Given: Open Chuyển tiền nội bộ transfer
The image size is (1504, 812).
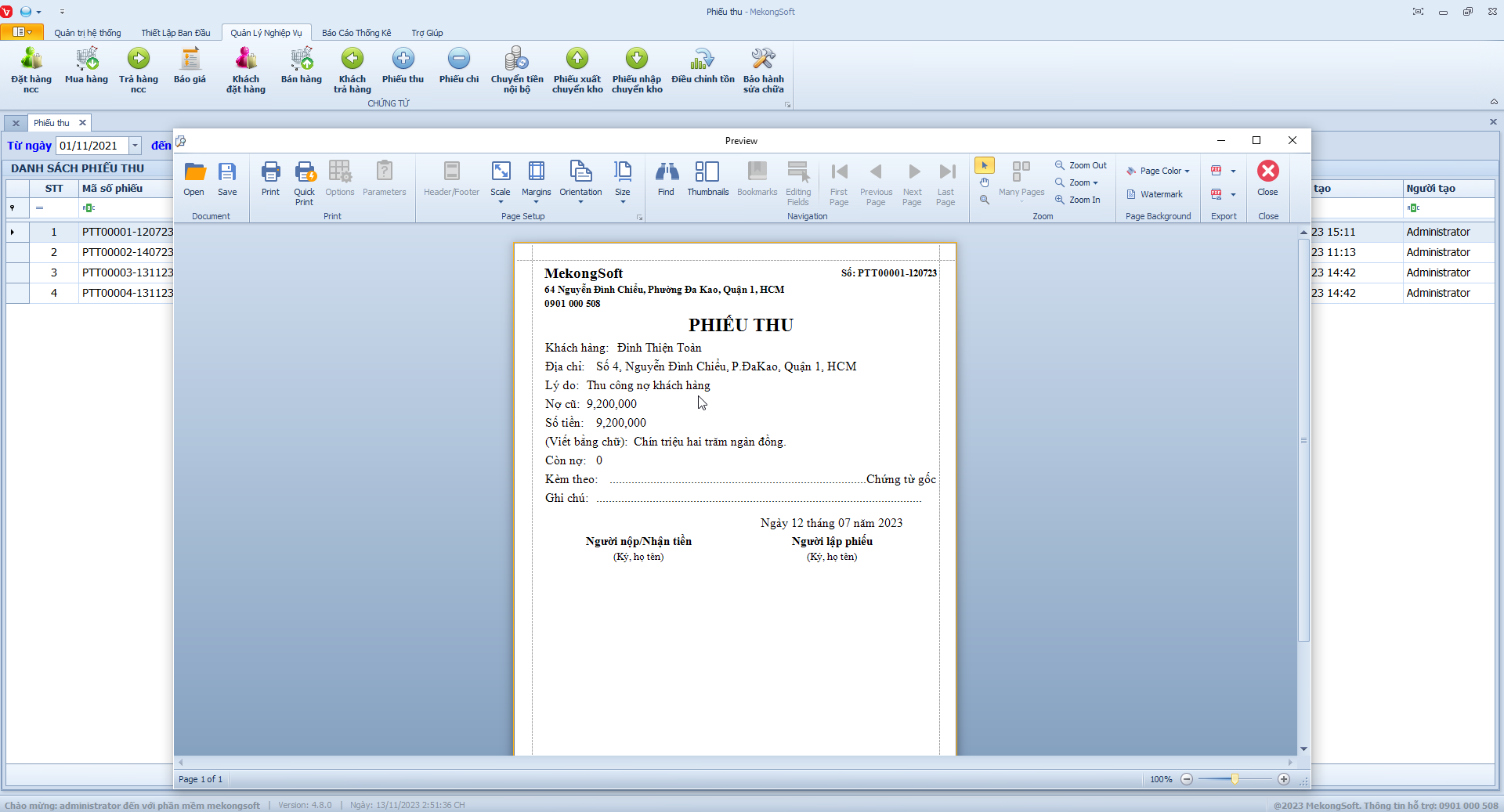Looking at the screenshot, I should [x=517, y=70].
